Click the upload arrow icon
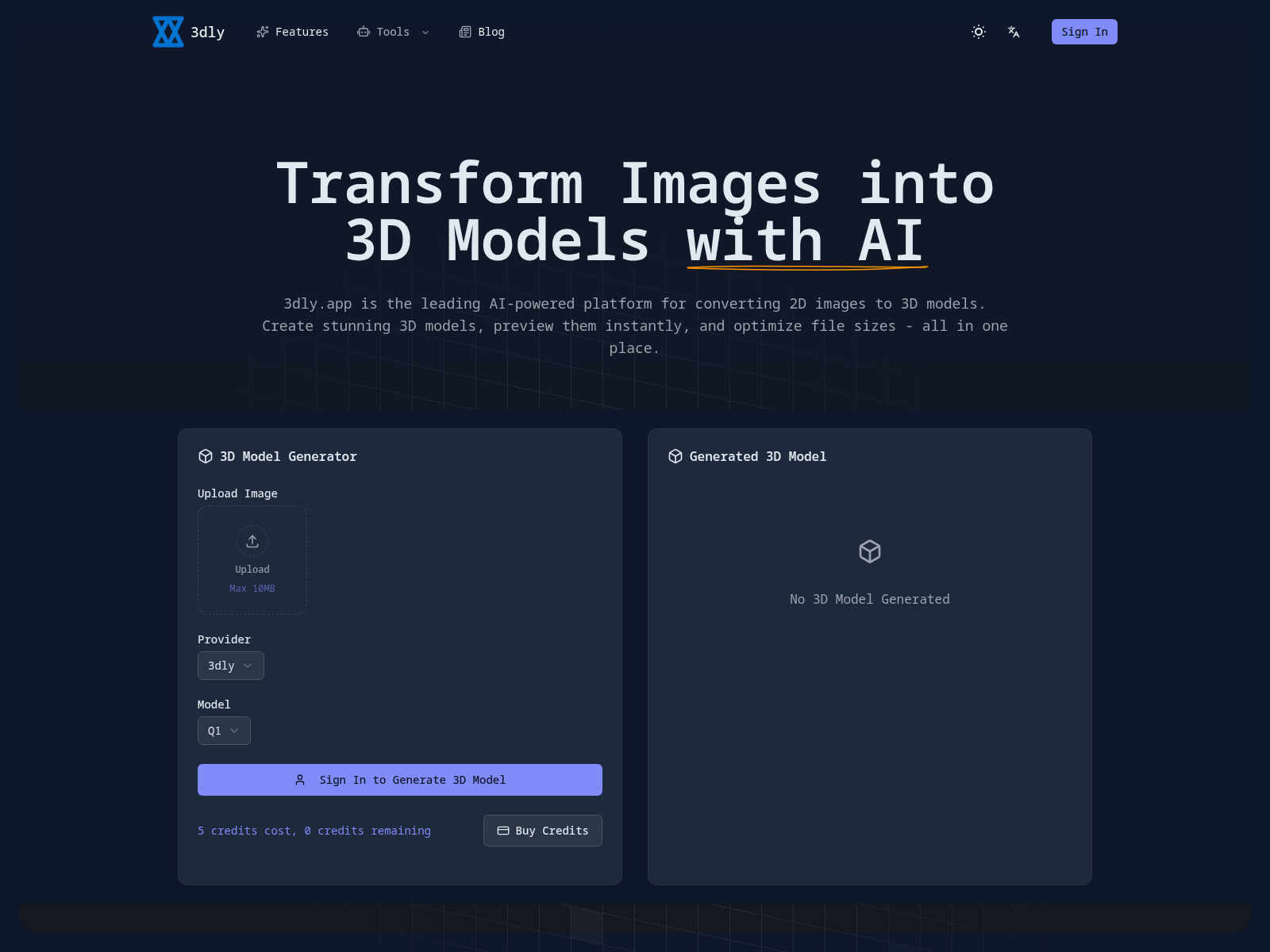 click(x=252, y=540)
